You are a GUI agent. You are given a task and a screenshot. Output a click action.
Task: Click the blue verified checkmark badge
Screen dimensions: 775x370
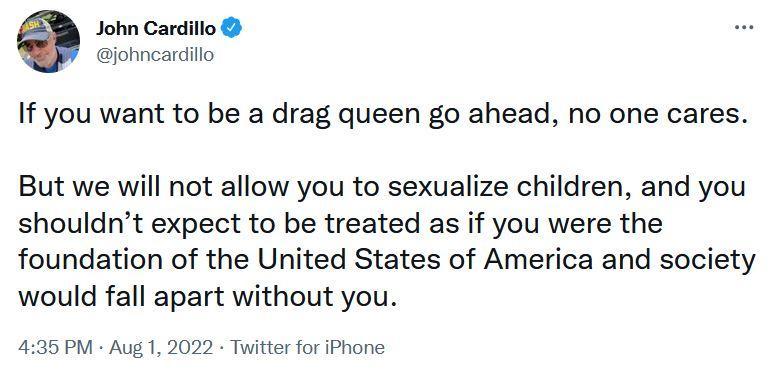coord(231,28)
